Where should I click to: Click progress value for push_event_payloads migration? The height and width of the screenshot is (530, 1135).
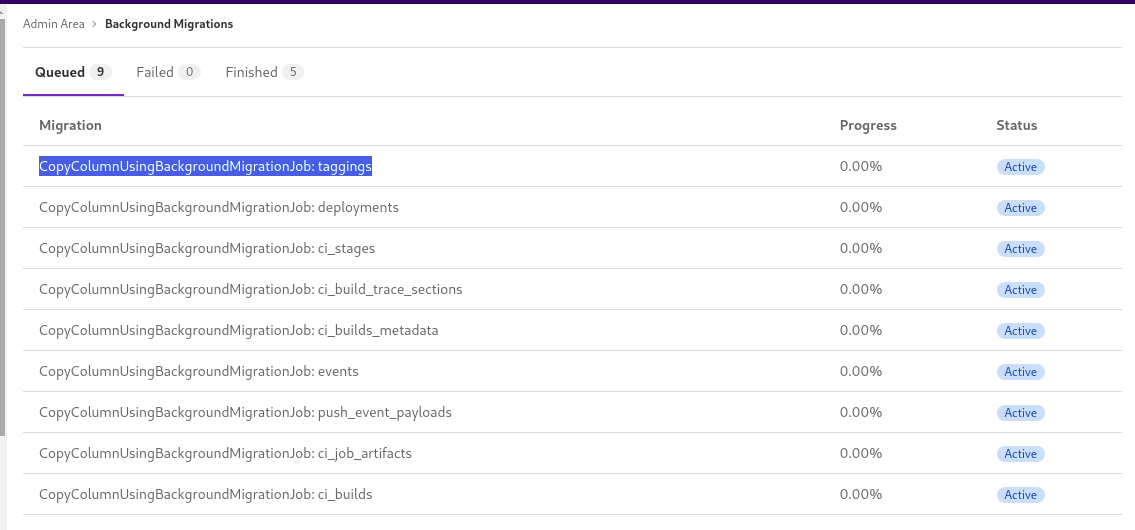click(x=860, y=412)
